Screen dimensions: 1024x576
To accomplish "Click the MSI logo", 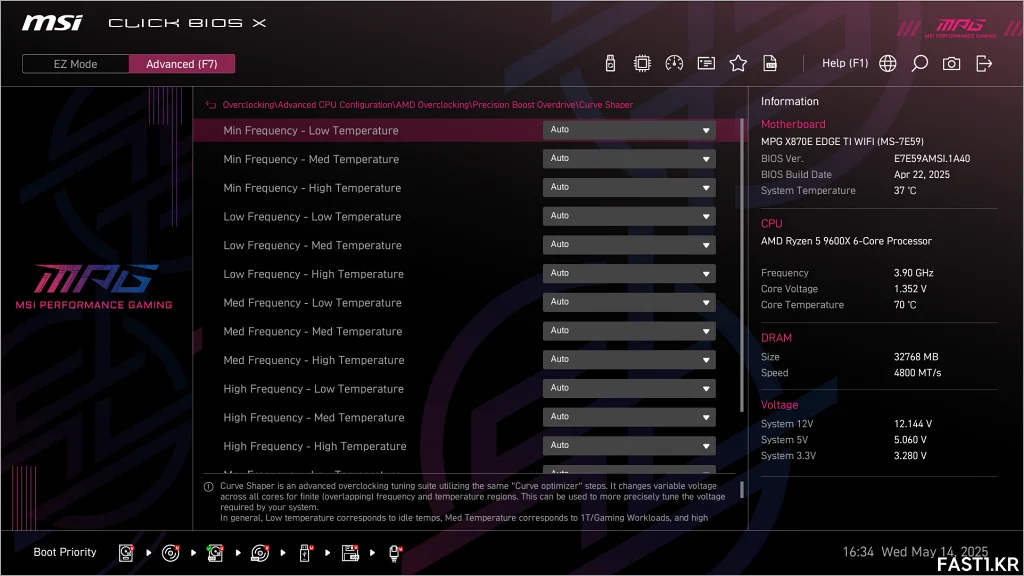I will point(52,23).
